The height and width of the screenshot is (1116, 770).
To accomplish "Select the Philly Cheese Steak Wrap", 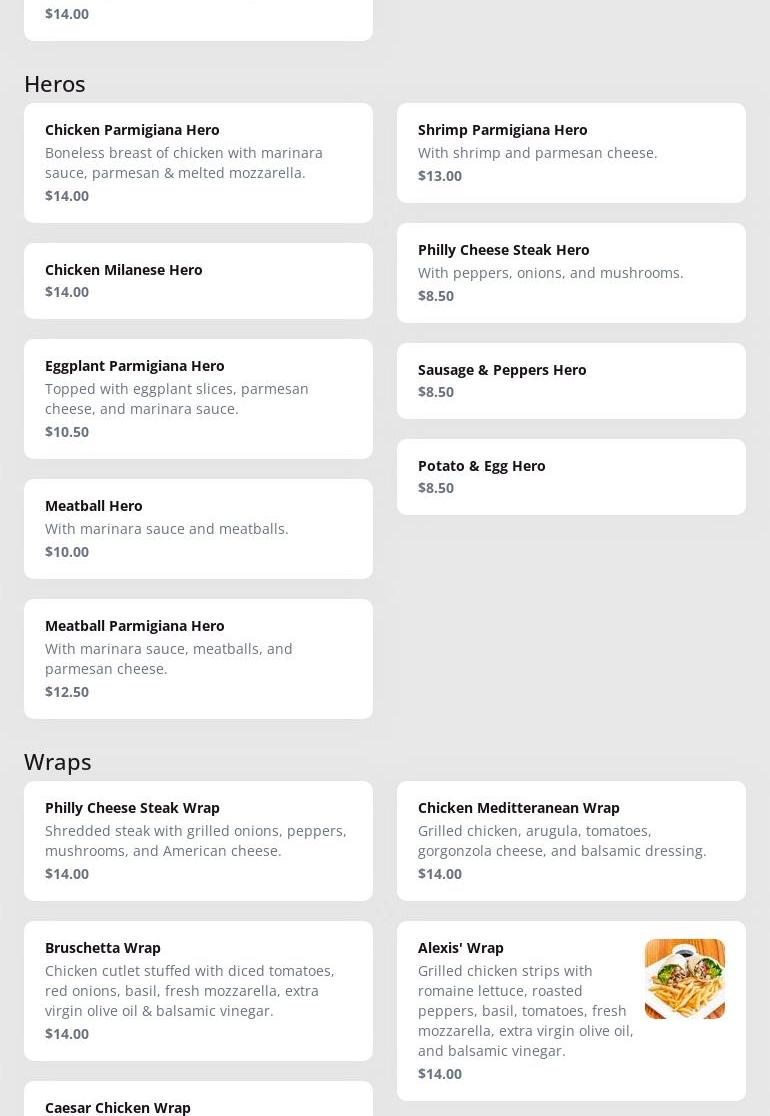I will click(x=198, y=840).
